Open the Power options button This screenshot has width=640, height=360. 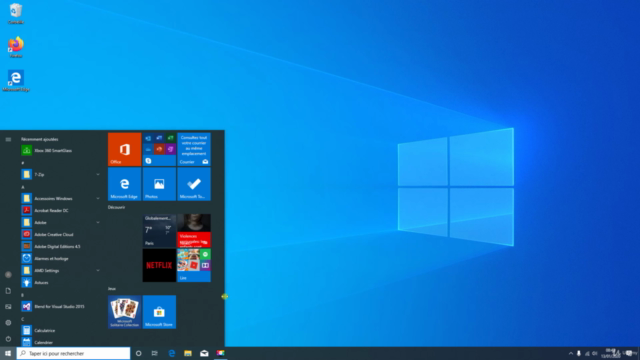[8, 339]
